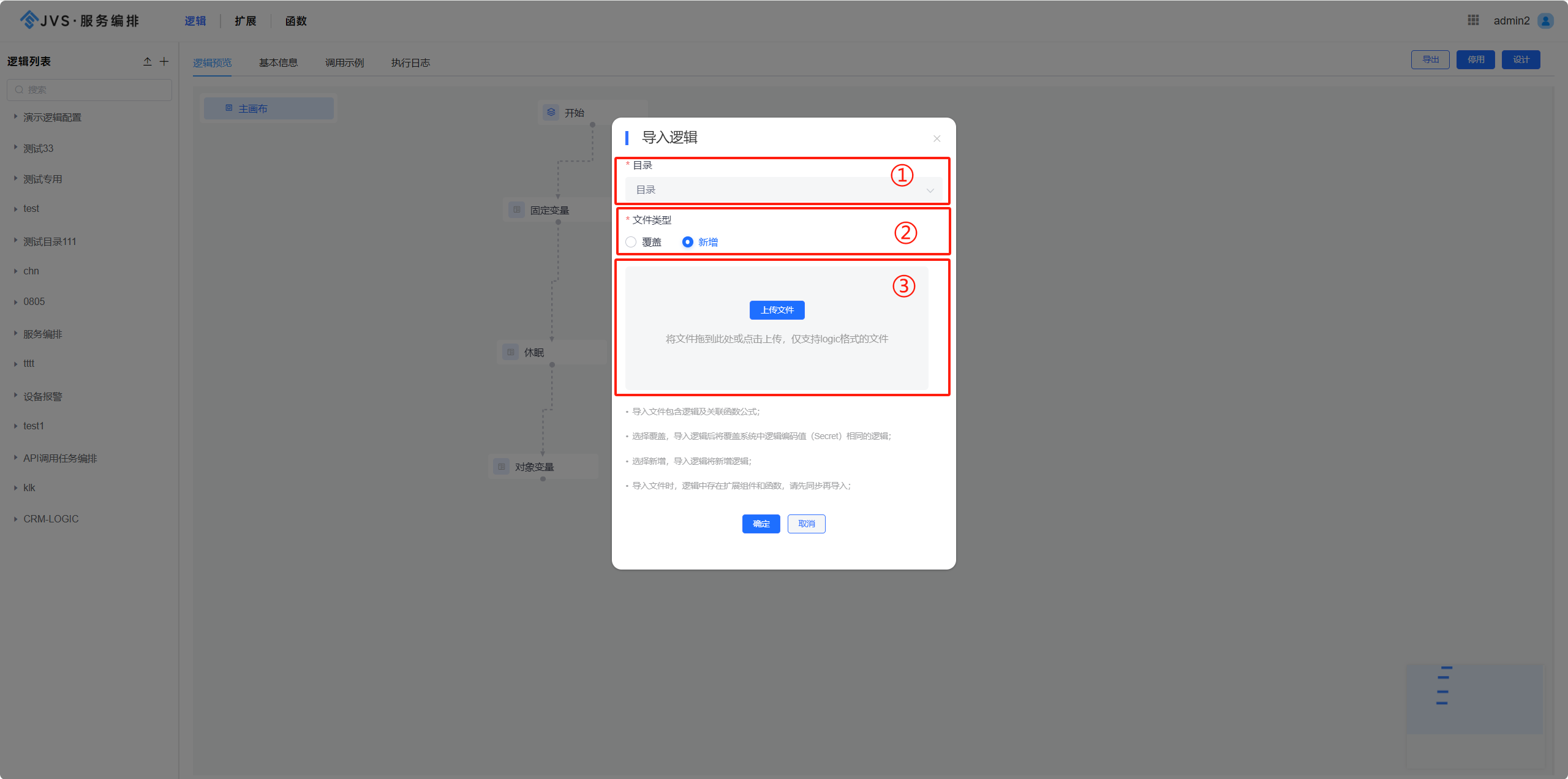Click the admin2 user avatar

coord(1546,21)
